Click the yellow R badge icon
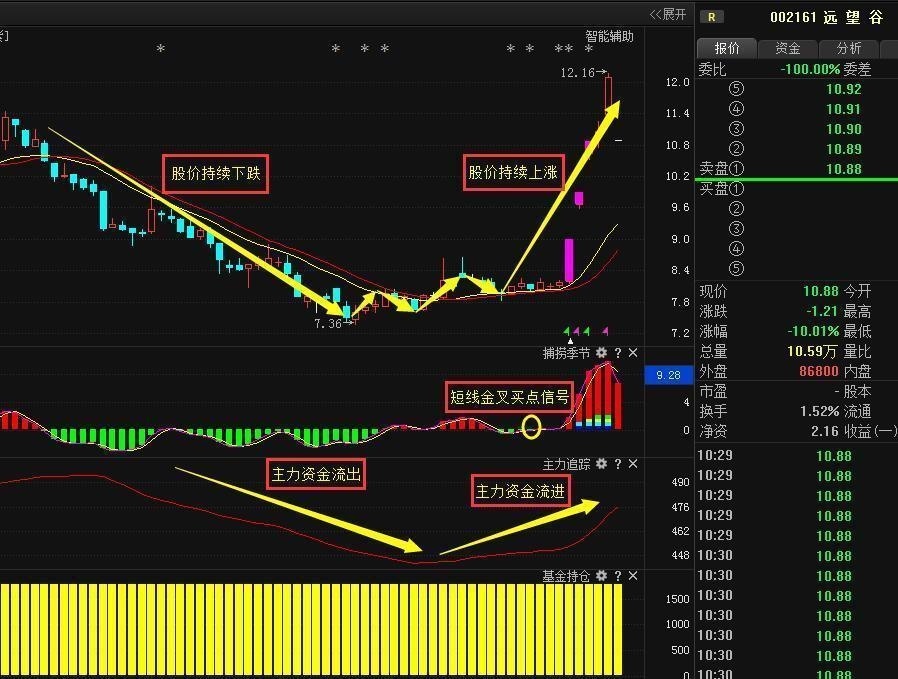Screen dimensions: 898x679 tap(711, 16)
